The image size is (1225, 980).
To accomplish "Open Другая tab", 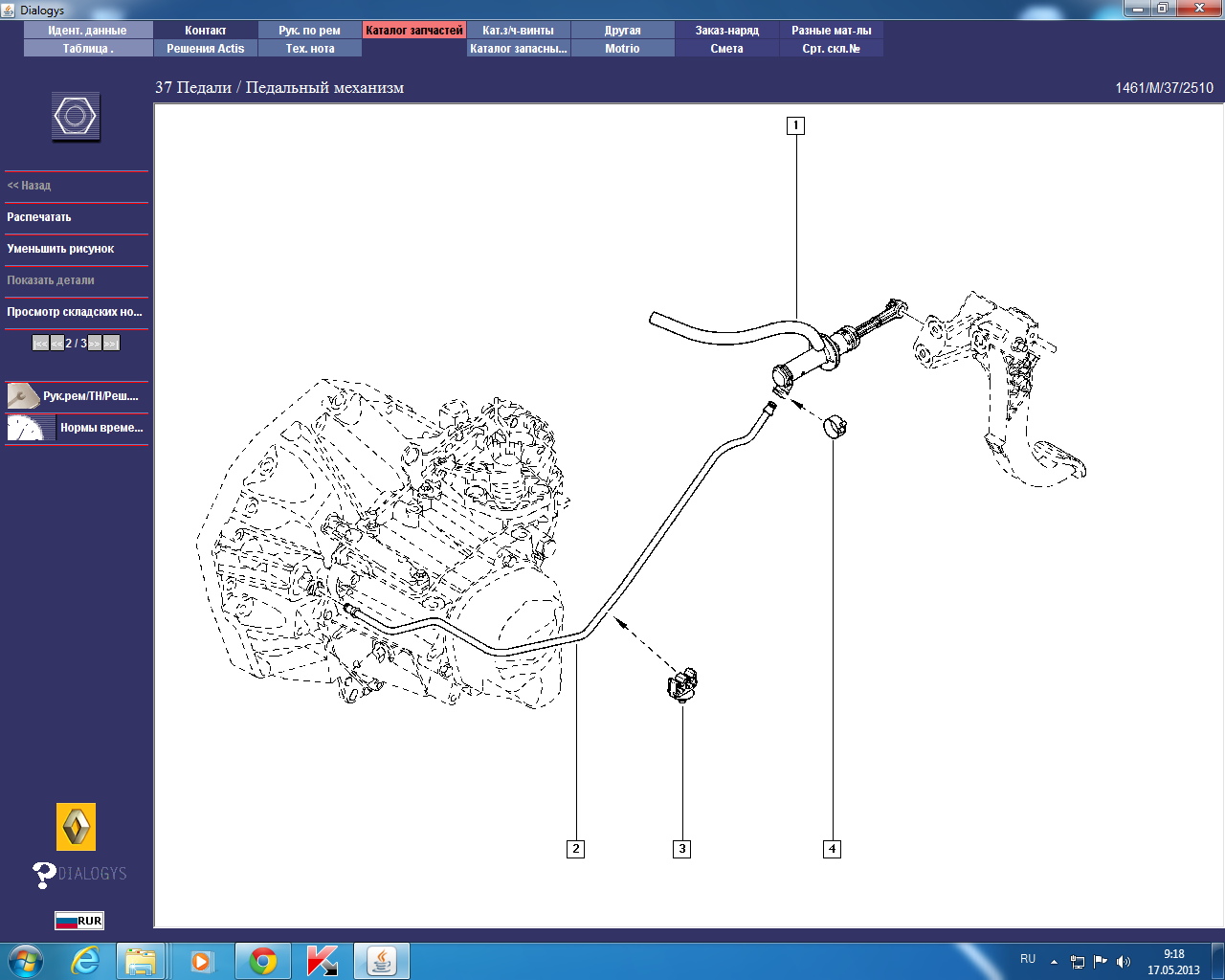I will tap(623, 31).
